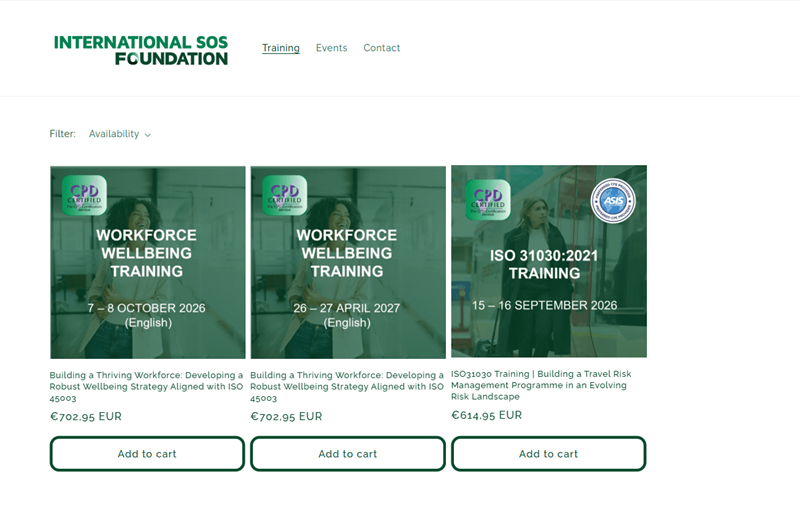
Task: Click the CPD Certified badge on October 2026 image
Action: [84, 195]
